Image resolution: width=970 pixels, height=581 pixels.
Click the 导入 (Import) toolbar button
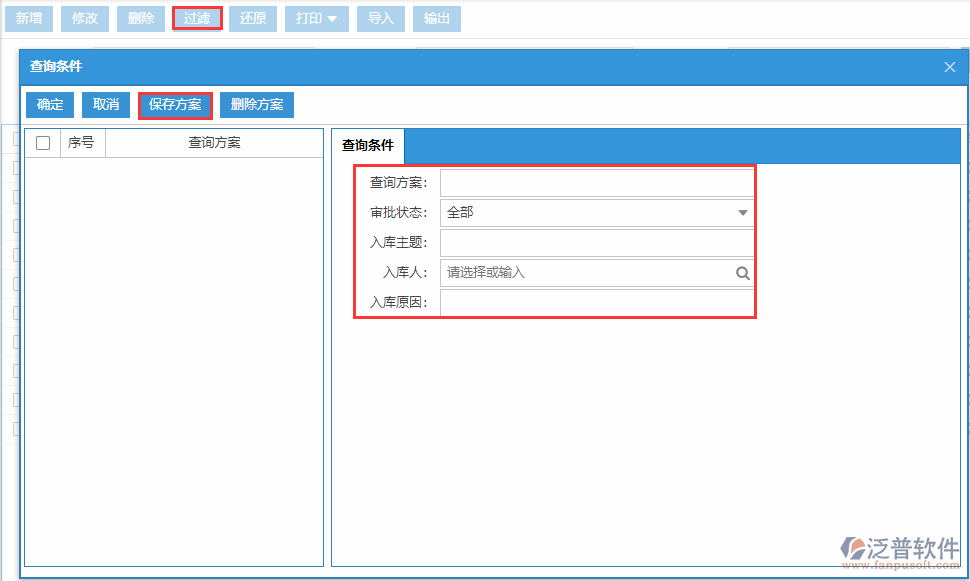pyautogui.click(x=380, y=18)
